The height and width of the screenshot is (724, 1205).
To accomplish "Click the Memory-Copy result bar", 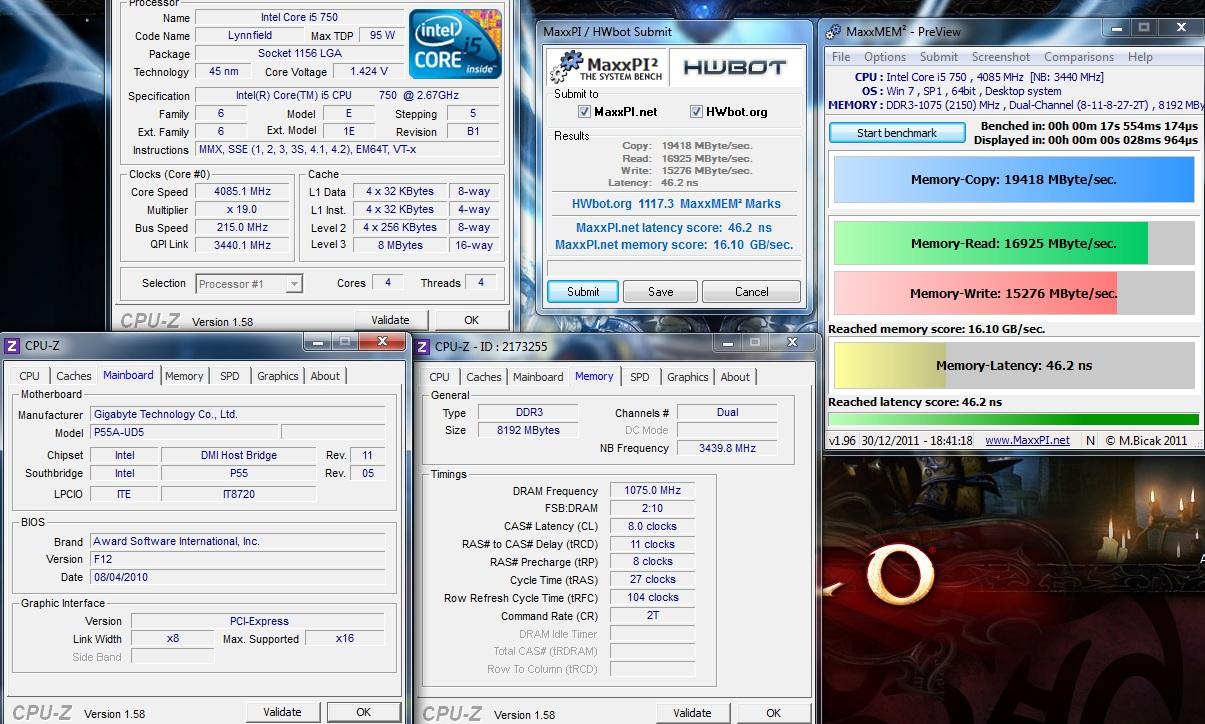I will pyautogui.click(x=1013, y=180).
